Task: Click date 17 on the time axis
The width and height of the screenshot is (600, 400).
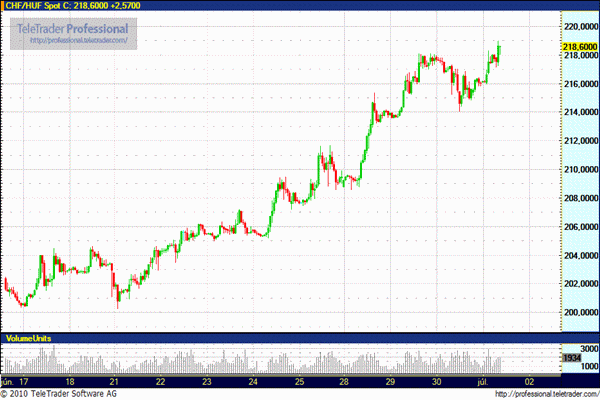Action: click(24, 382)
